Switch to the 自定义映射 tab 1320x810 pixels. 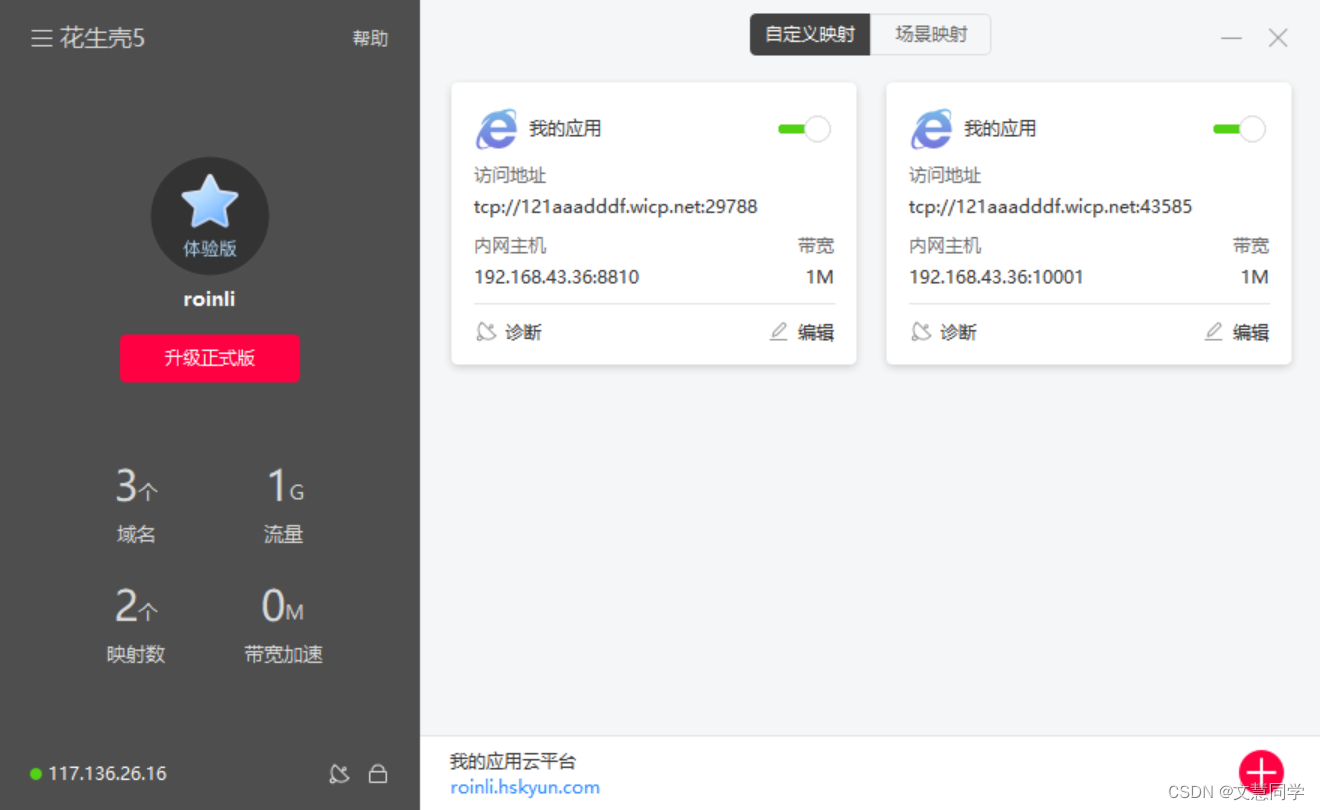[x=810, y=34]
